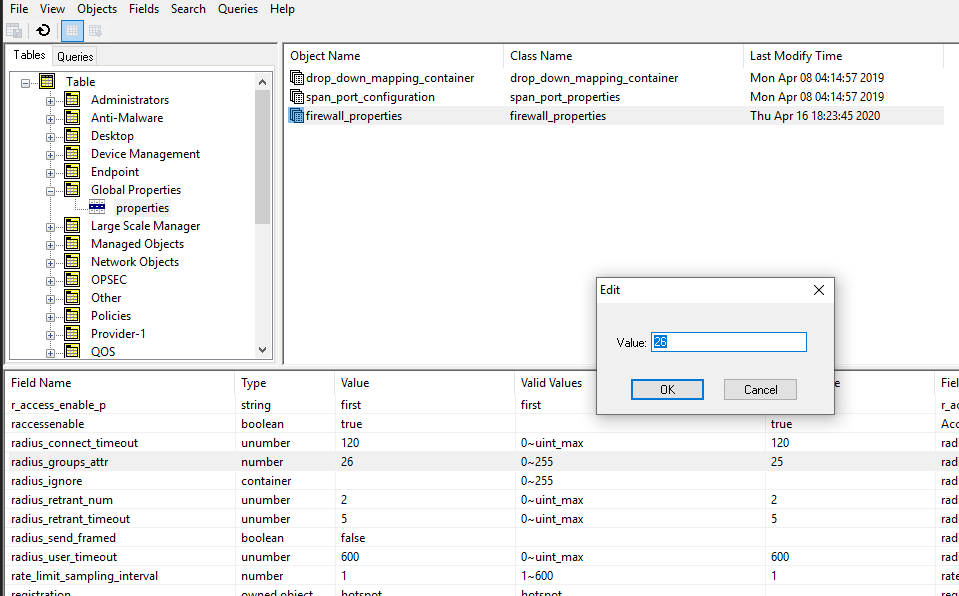Click the first table toolbar icon
This screenshot has width=959, height=596.
point(14,30)
